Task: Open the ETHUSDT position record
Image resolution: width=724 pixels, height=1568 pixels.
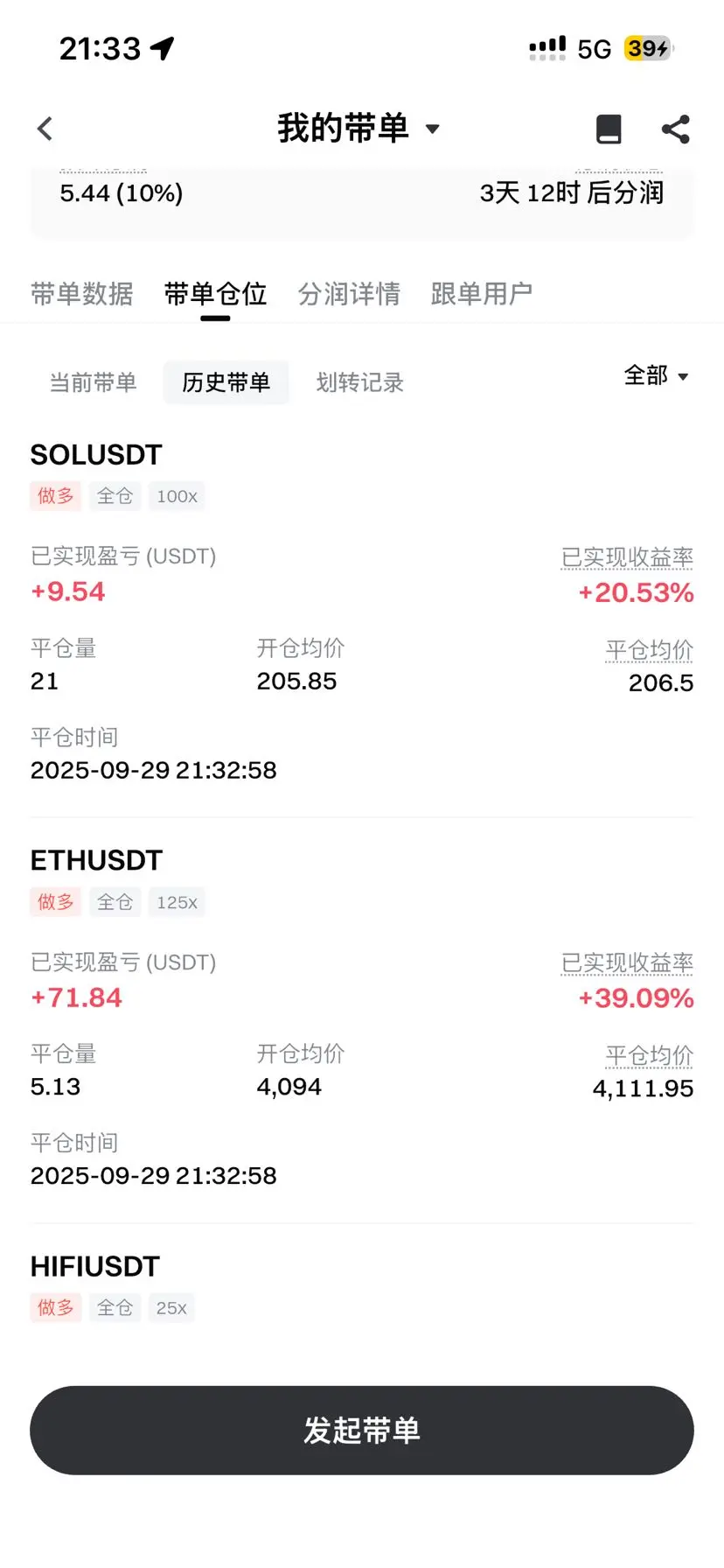Action: pyautogui.click(x=362, y=1019)
